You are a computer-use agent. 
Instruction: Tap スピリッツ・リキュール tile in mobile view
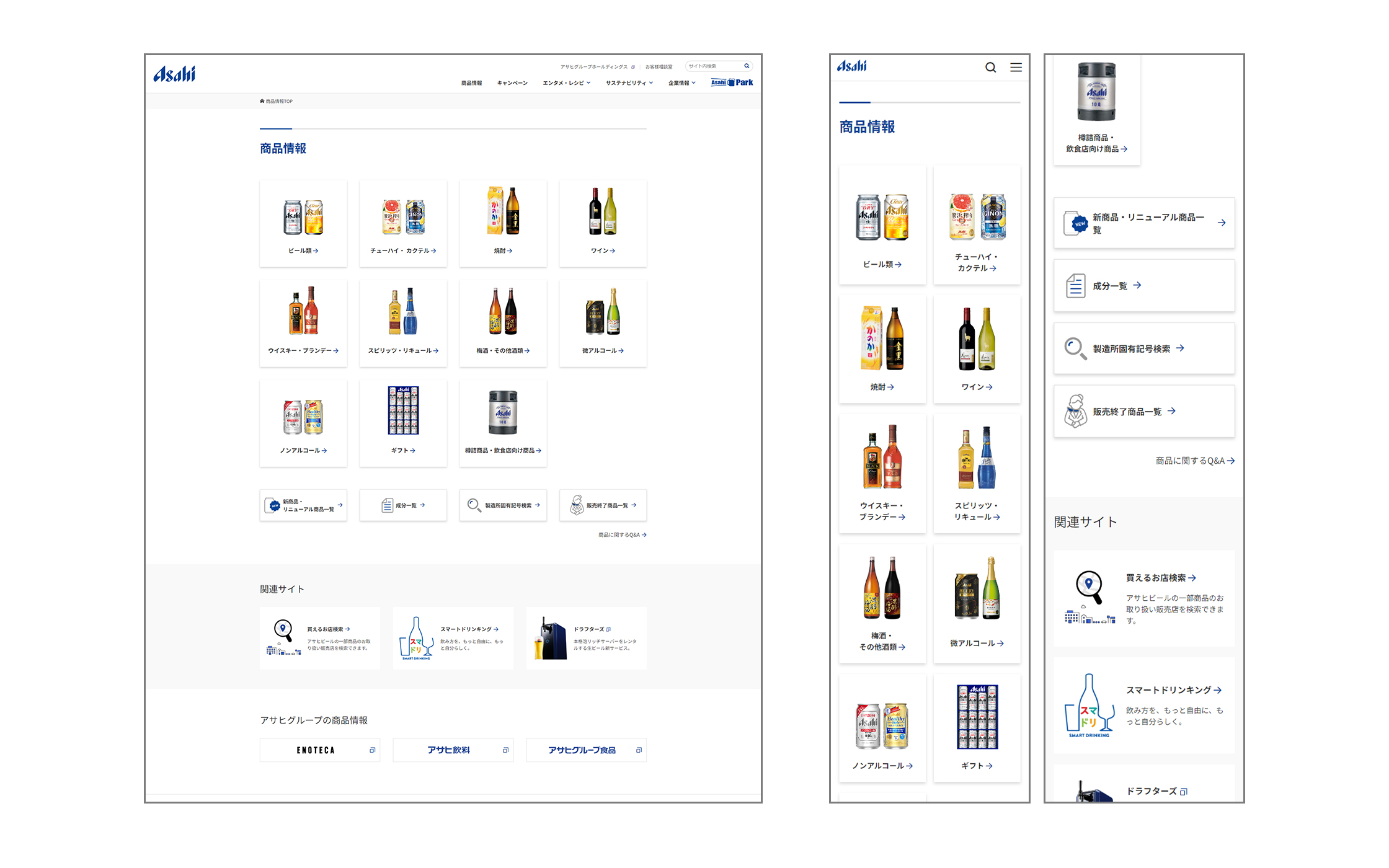point(977,474)
